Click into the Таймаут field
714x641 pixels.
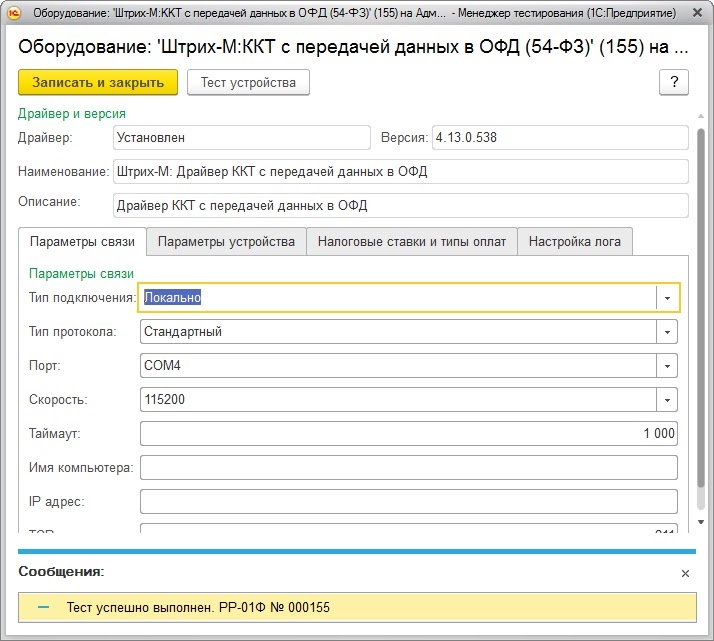(x=408, y=434)
